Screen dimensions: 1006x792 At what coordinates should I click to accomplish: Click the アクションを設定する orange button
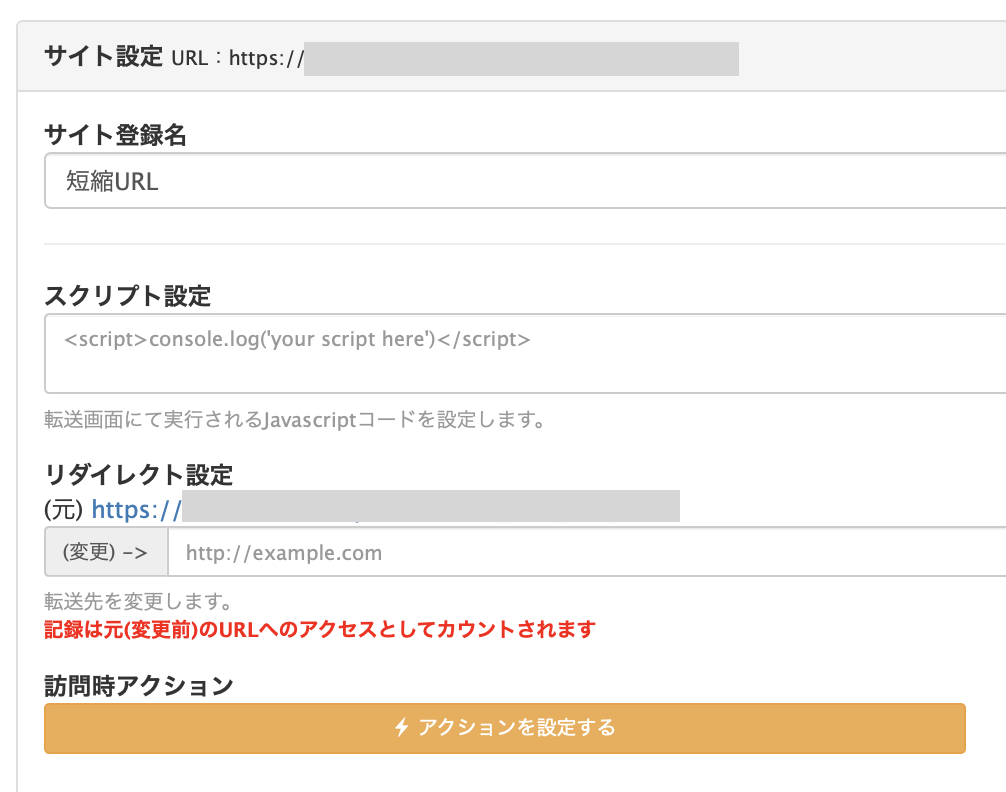(x=505, y=728)
